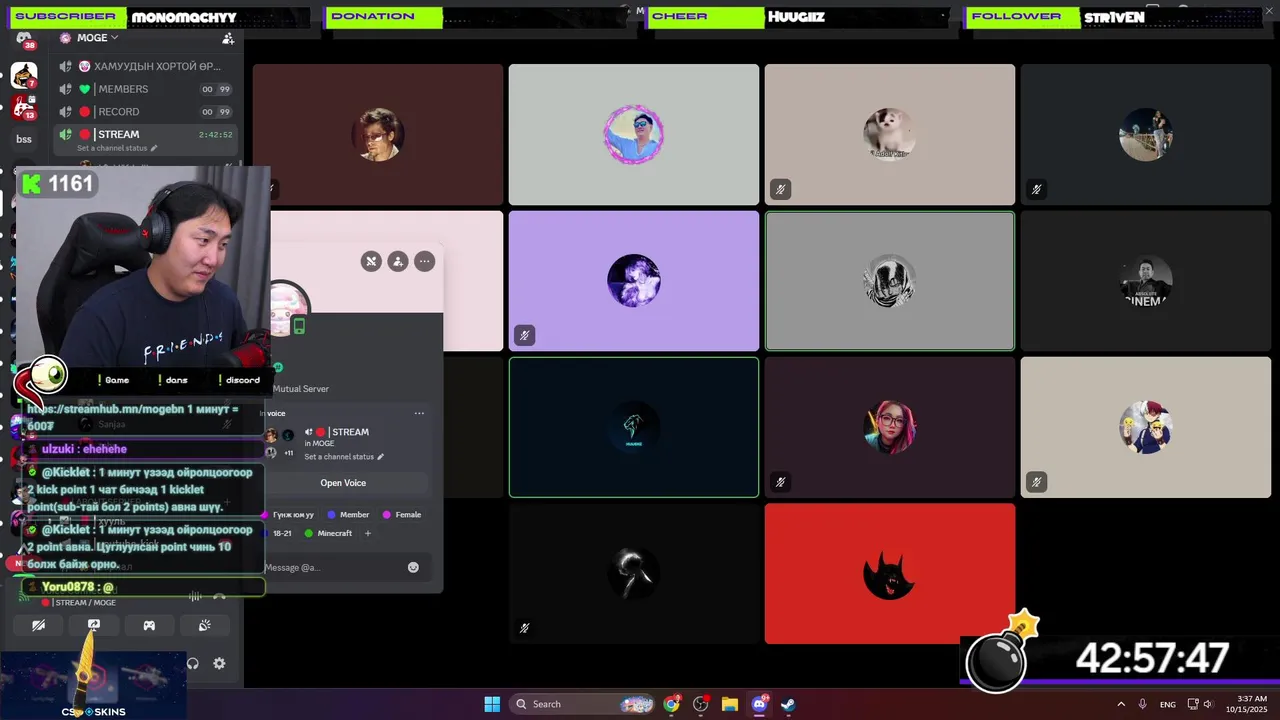Click the crossed-swords icon in the profile popup
1280x720 pixels.
(x=371, y=261)
